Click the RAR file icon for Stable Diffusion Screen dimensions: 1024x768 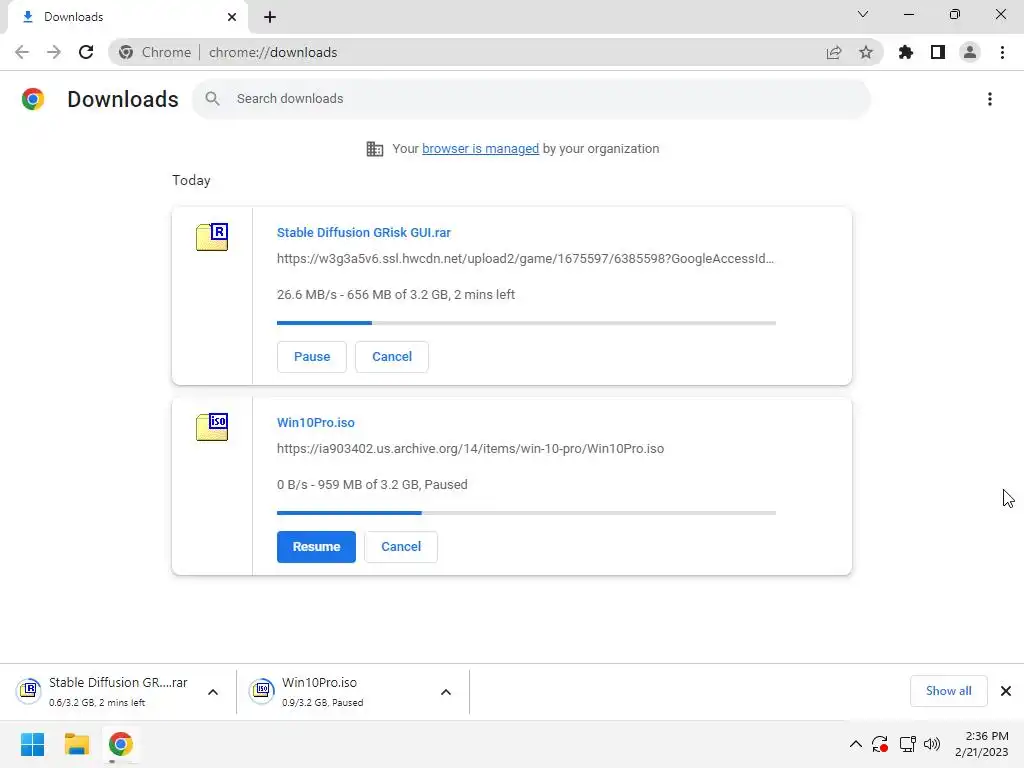point(212,236)
